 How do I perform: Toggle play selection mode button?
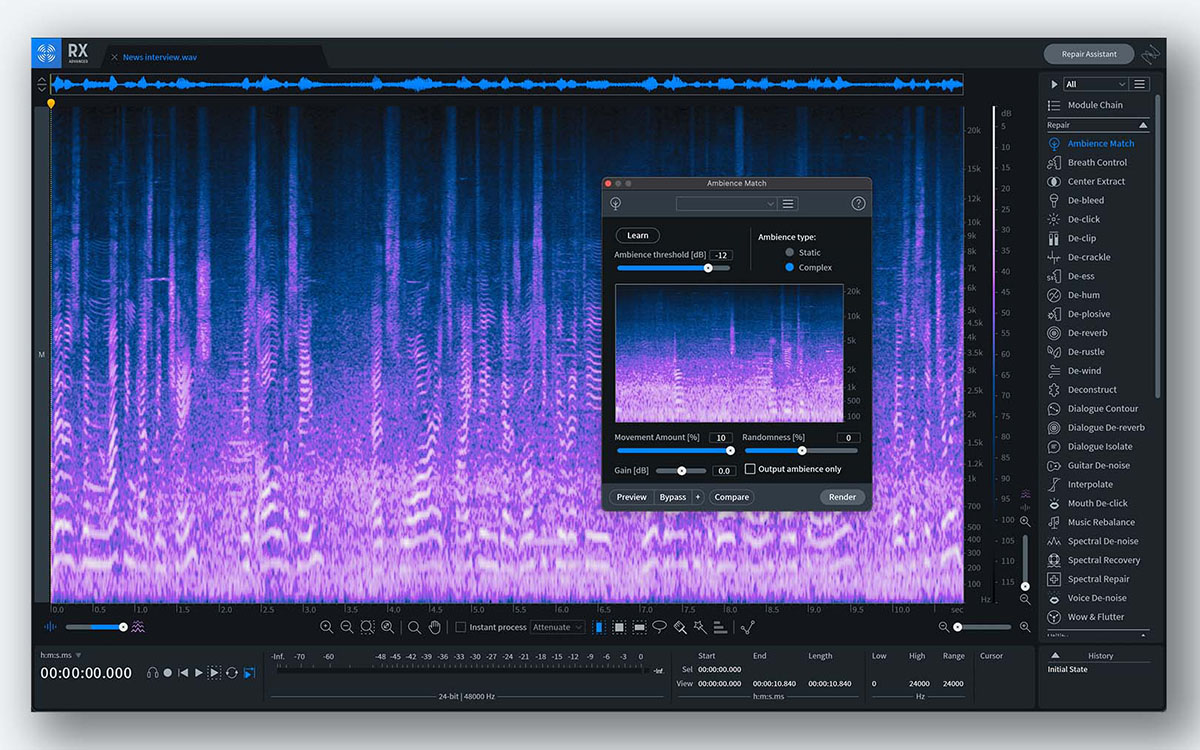click(x=214, y=673)
